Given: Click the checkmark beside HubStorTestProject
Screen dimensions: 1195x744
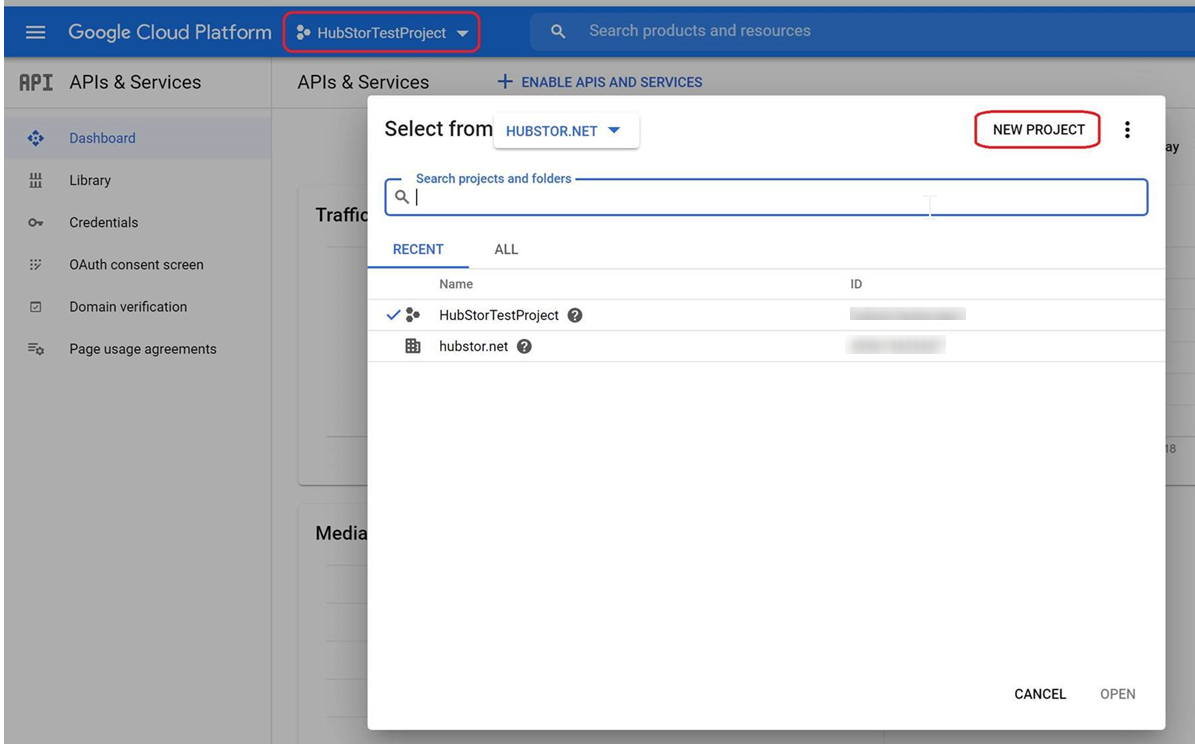Looking at the screenshot, I should [393, 315].
